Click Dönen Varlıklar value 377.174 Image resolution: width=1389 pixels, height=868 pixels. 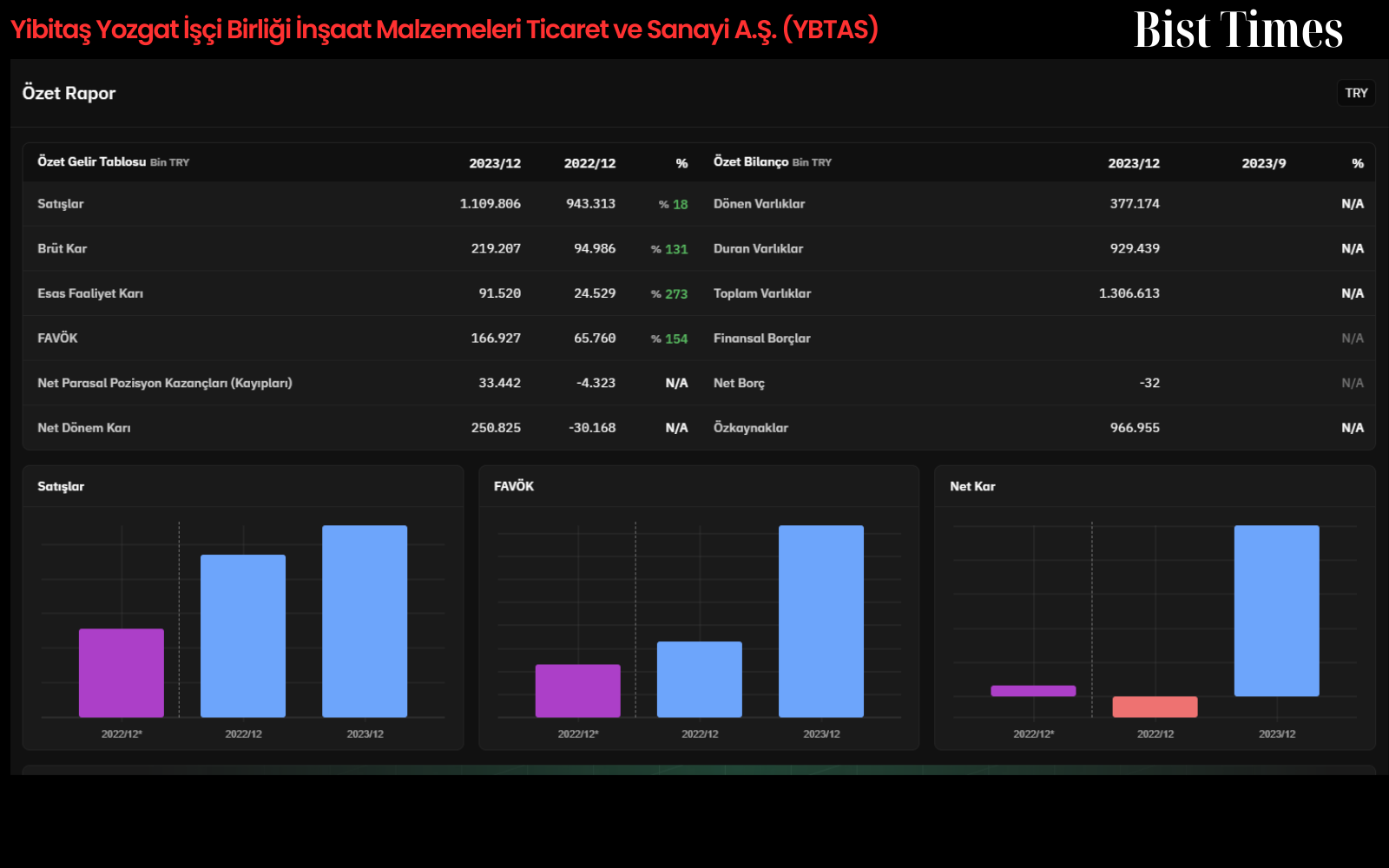[1135, 204]
